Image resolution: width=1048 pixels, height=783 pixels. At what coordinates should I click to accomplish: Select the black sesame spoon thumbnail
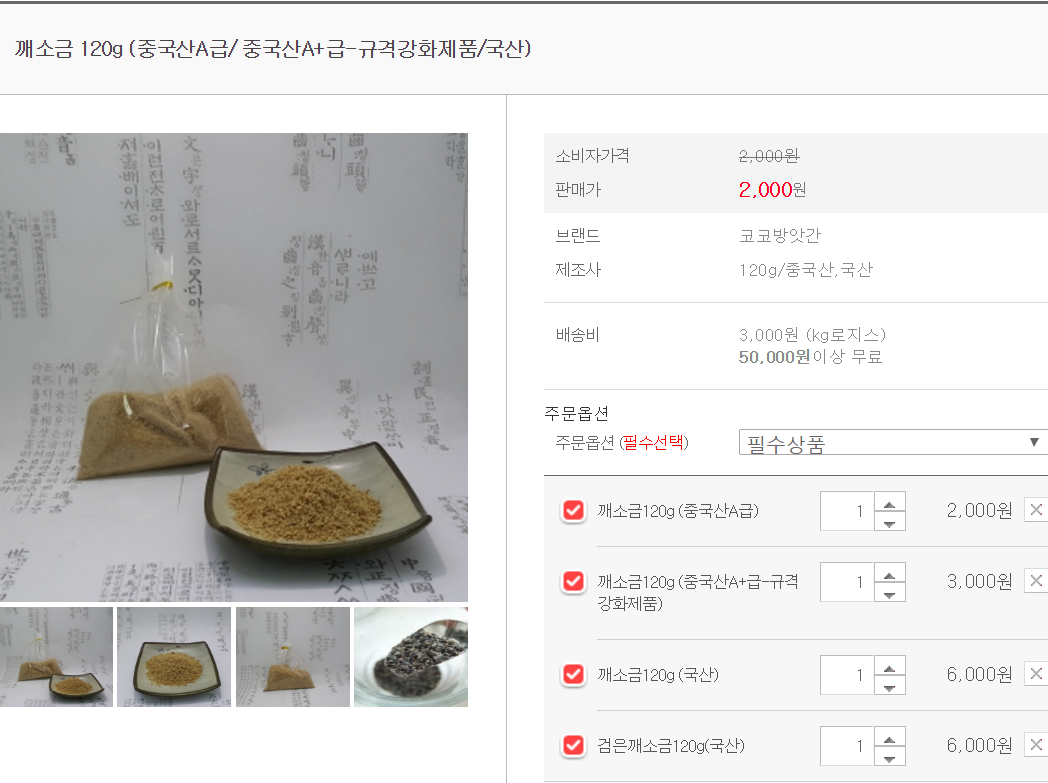(411, 657)
